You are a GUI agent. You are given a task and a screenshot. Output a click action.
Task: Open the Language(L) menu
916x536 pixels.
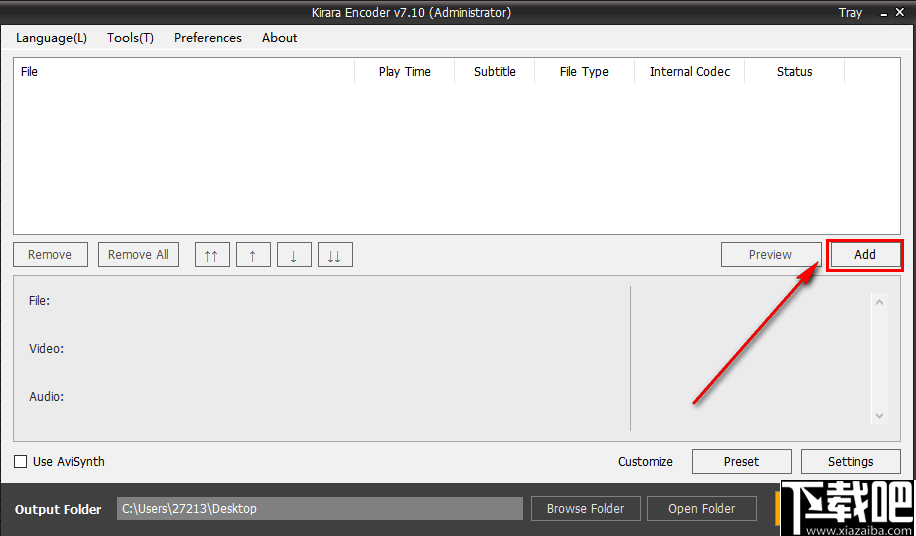tap(51, 38)
